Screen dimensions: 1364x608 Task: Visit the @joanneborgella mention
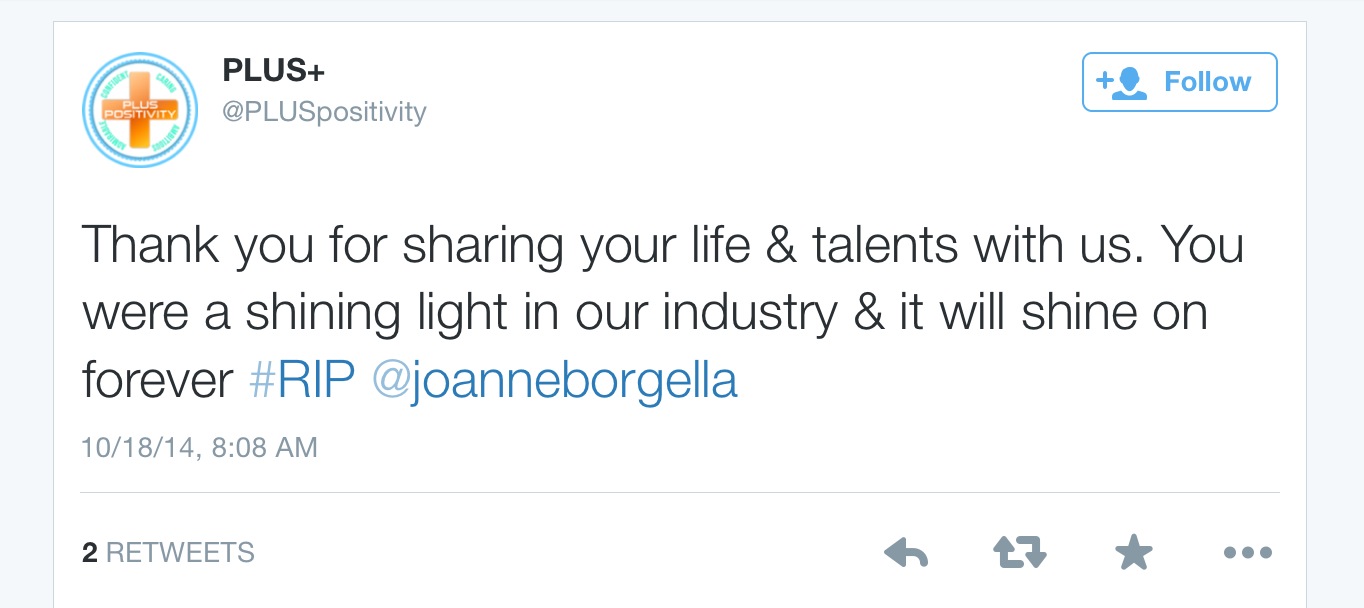point(554,381)
